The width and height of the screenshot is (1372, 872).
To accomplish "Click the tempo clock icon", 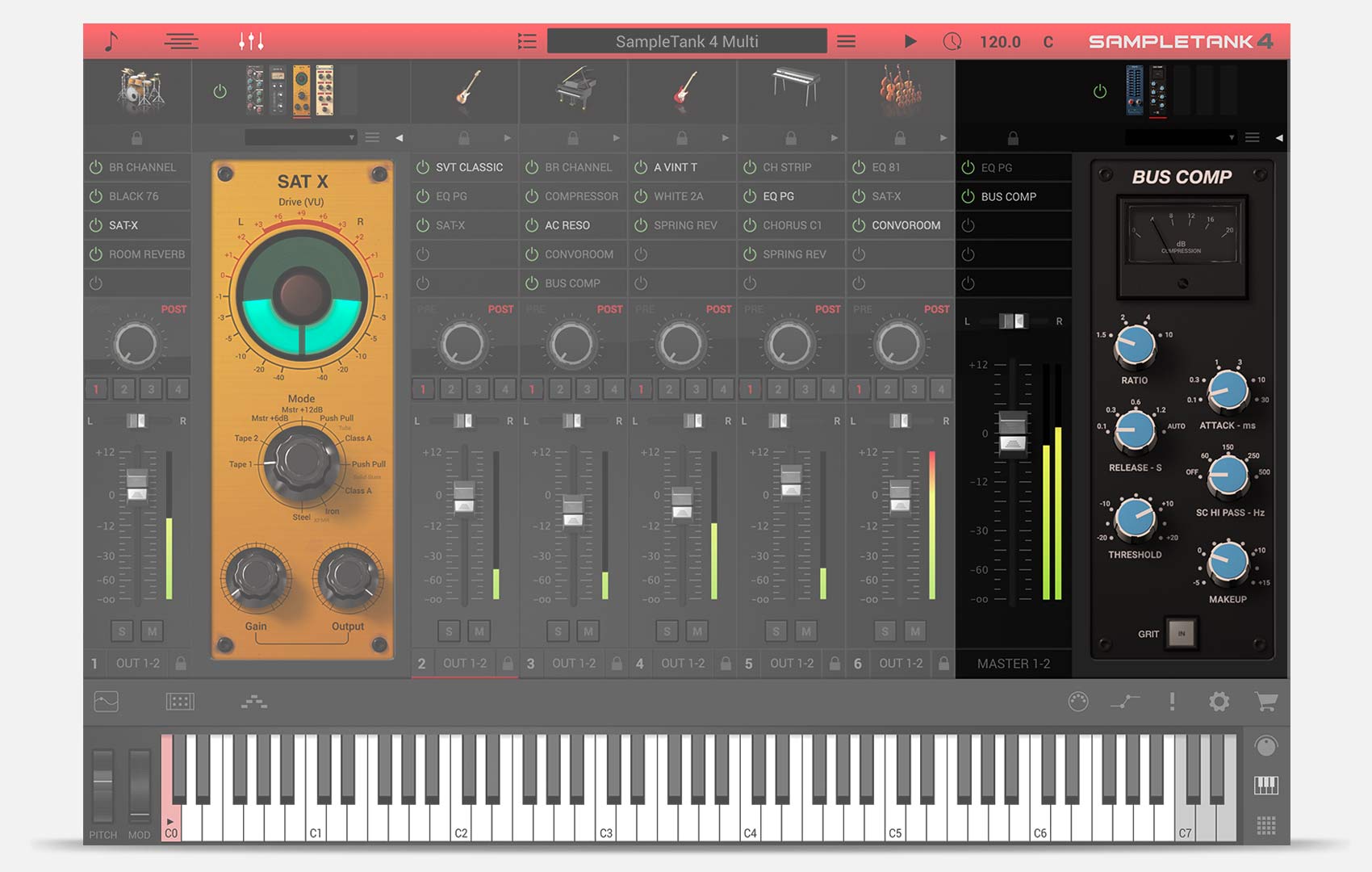I will pos(952,41).
